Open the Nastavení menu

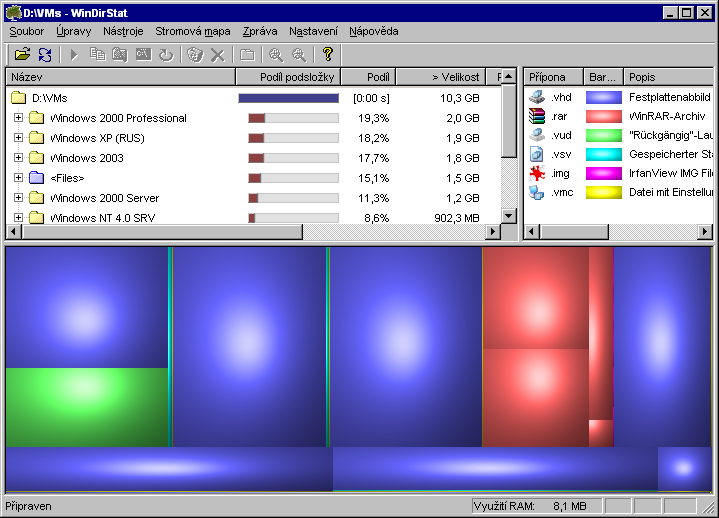[313, 31]
